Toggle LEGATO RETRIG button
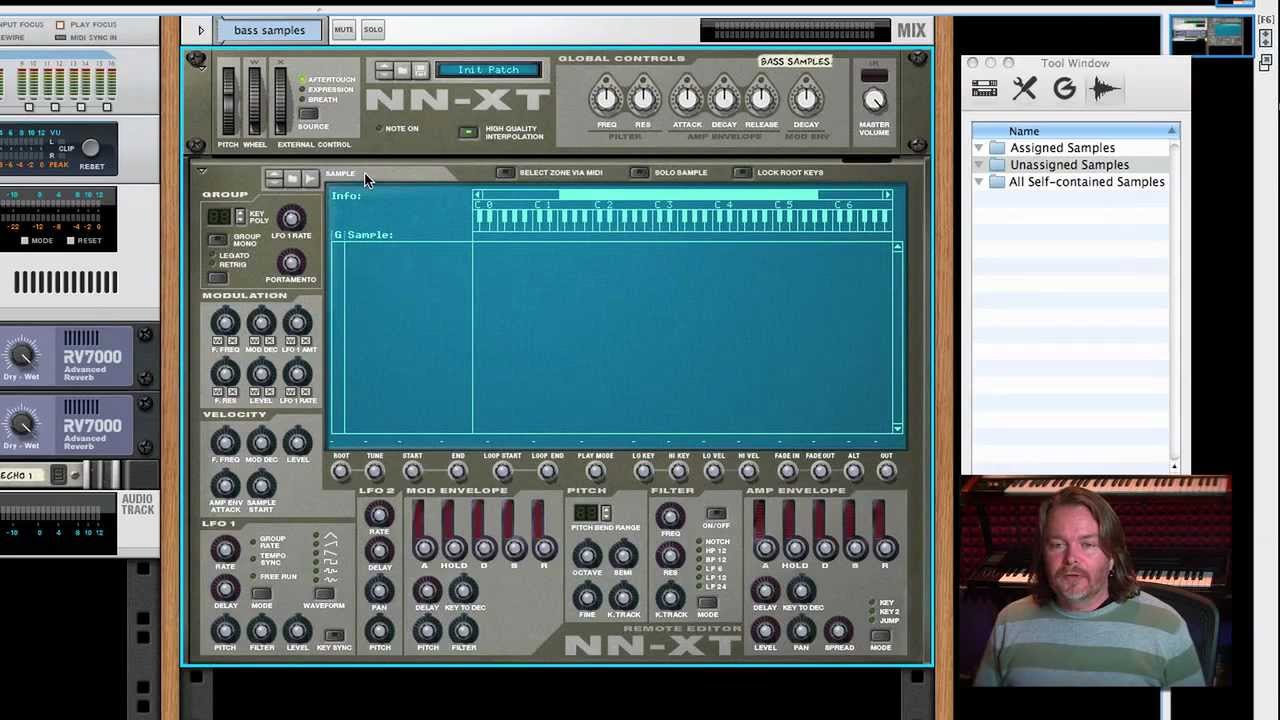 [x=217, y=276]
